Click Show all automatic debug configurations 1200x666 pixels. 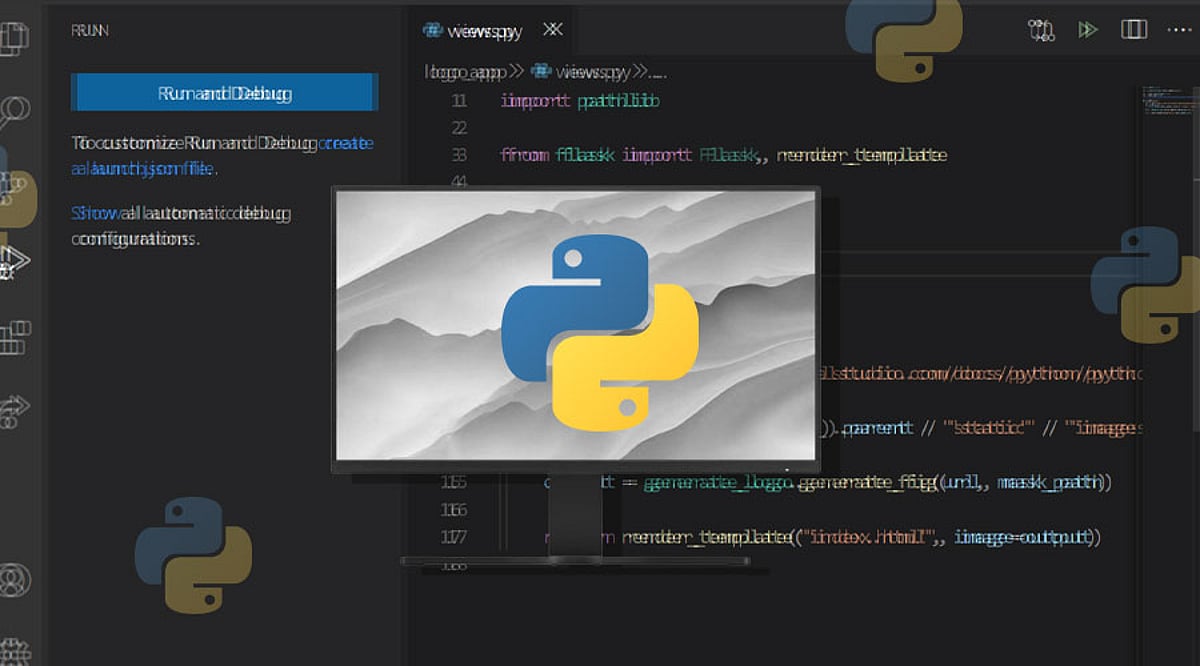pyautogui.click(x=160, y=214)
